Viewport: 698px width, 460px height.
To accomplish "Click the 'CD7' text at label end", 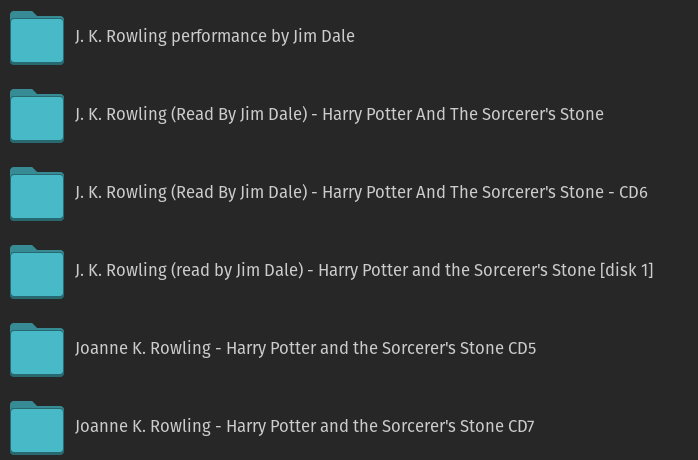I will pyautogui.click(x=521, y=426).
